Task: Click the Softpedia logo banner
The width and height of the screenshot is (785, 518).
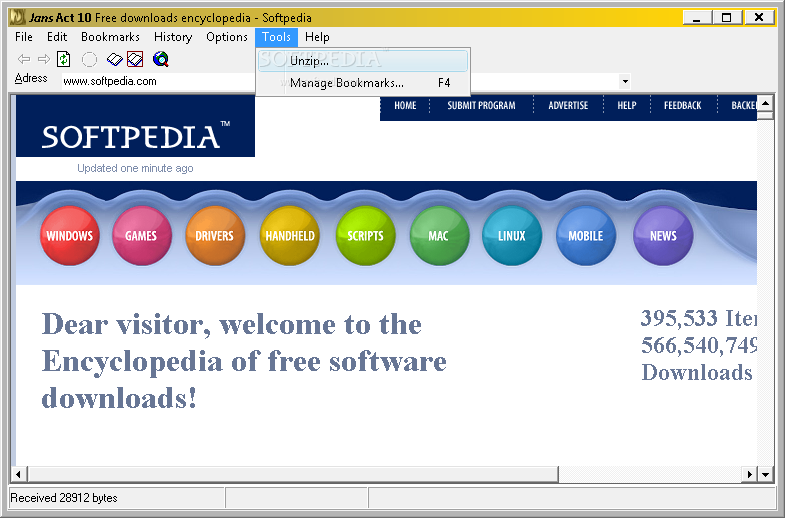Action: 135,126
